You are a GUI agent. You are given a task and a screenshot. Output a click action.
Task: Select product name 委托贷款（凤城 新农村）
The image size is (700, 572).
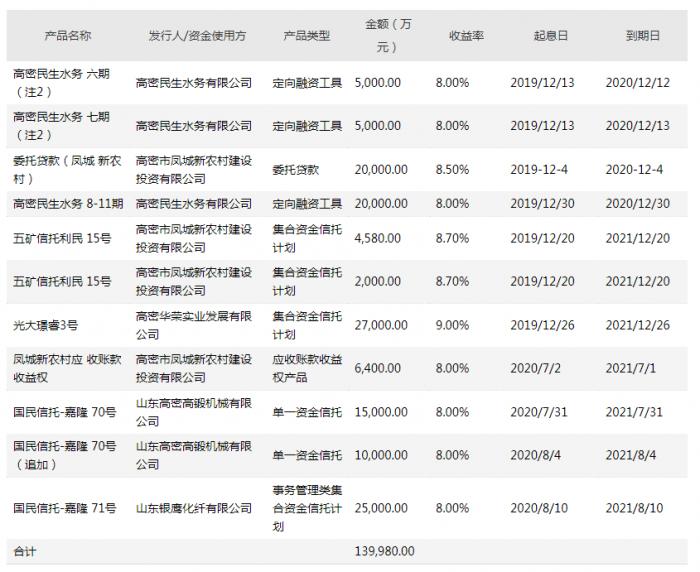click(x=67, y=170)
